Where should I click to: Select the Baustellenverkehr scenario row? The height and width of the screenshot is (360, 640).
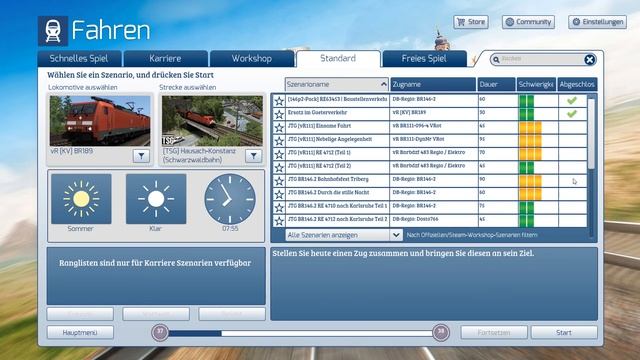430,100
